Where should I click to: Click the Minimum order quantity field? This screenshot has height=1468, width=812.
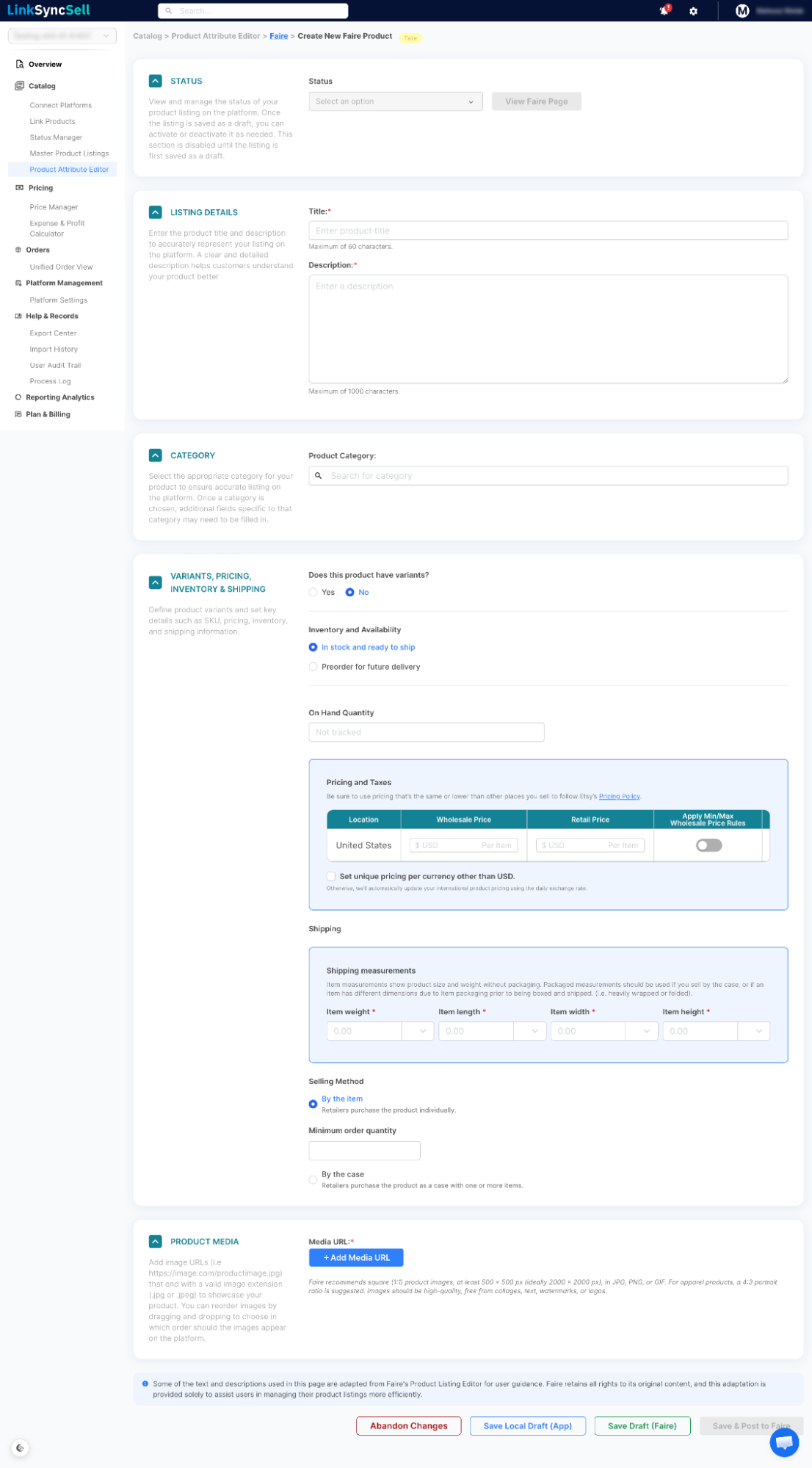[365, 1151]
